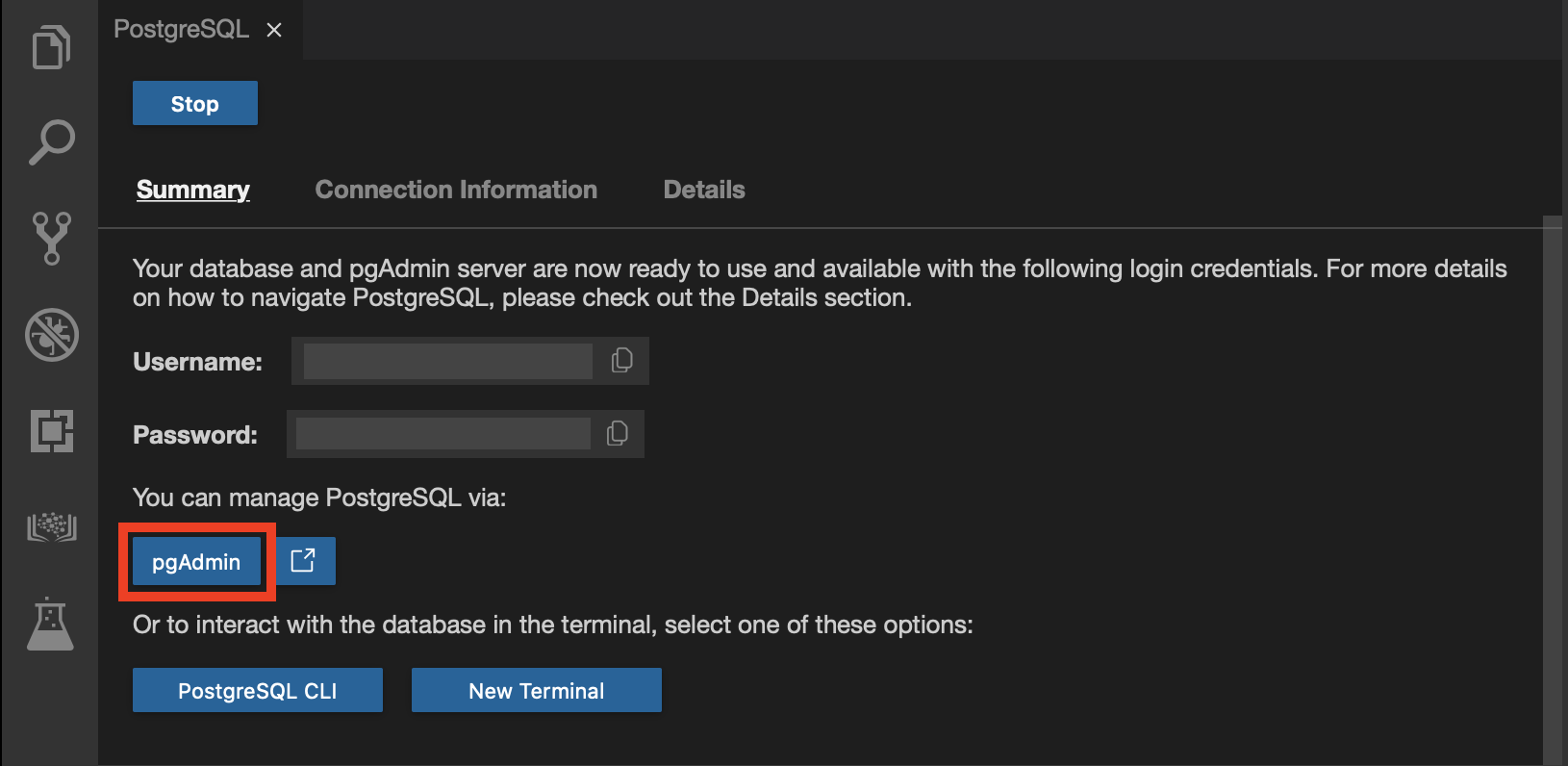Image resolution: width=1568 pixels, height=766 pixels.
Task: Launch pgAdmin with the blue button
Action: tap(196, 562)
